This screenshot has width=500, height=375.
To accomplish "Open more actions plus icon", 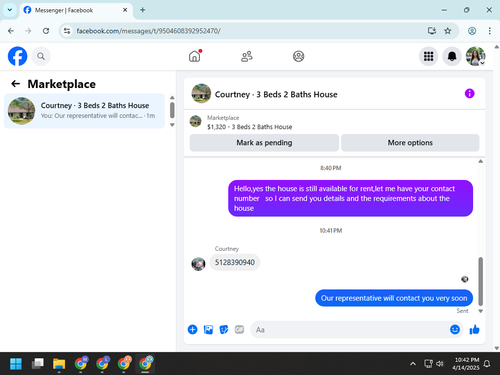I will point(192,330).
